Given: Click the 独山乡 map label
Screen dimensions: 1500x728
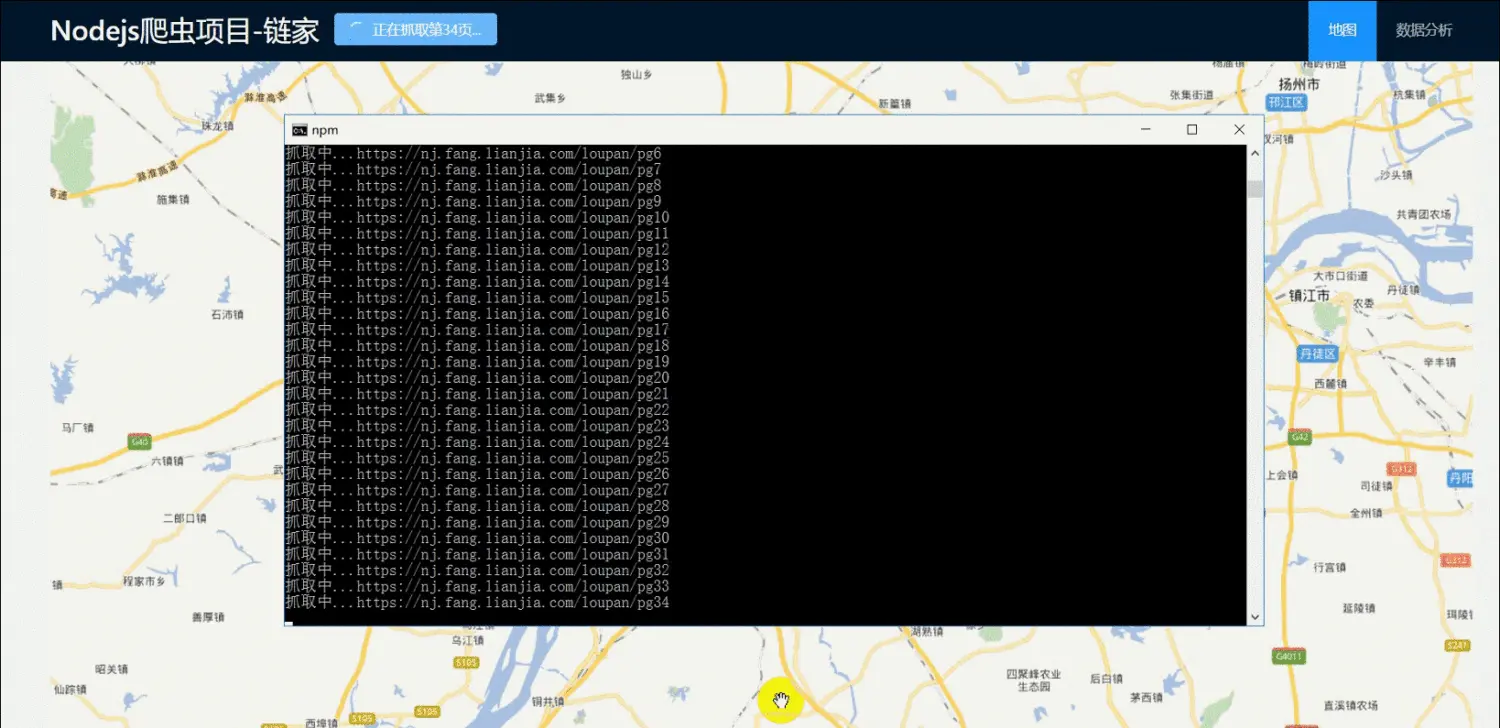Looking at the screenshot, I should coord(636,74).
